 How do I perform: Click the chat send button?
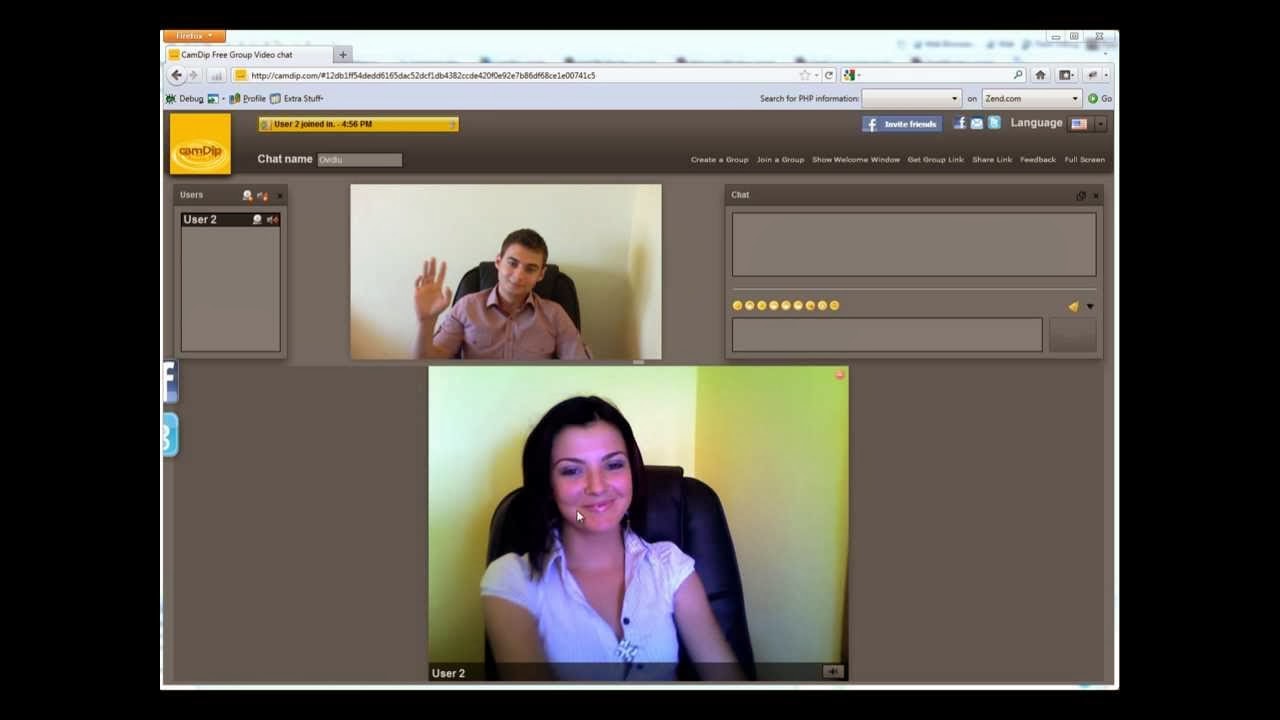pos(1072,335)
